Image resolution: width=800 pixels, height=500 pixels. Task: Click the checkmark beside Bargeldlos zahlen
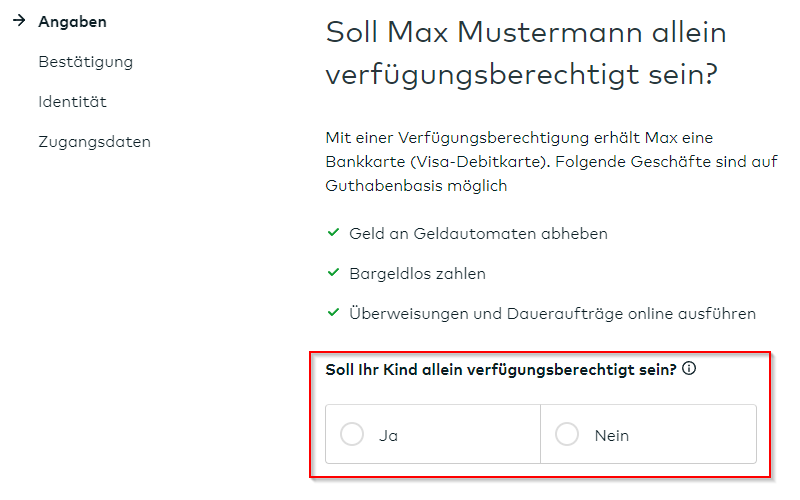coord(334,273)
